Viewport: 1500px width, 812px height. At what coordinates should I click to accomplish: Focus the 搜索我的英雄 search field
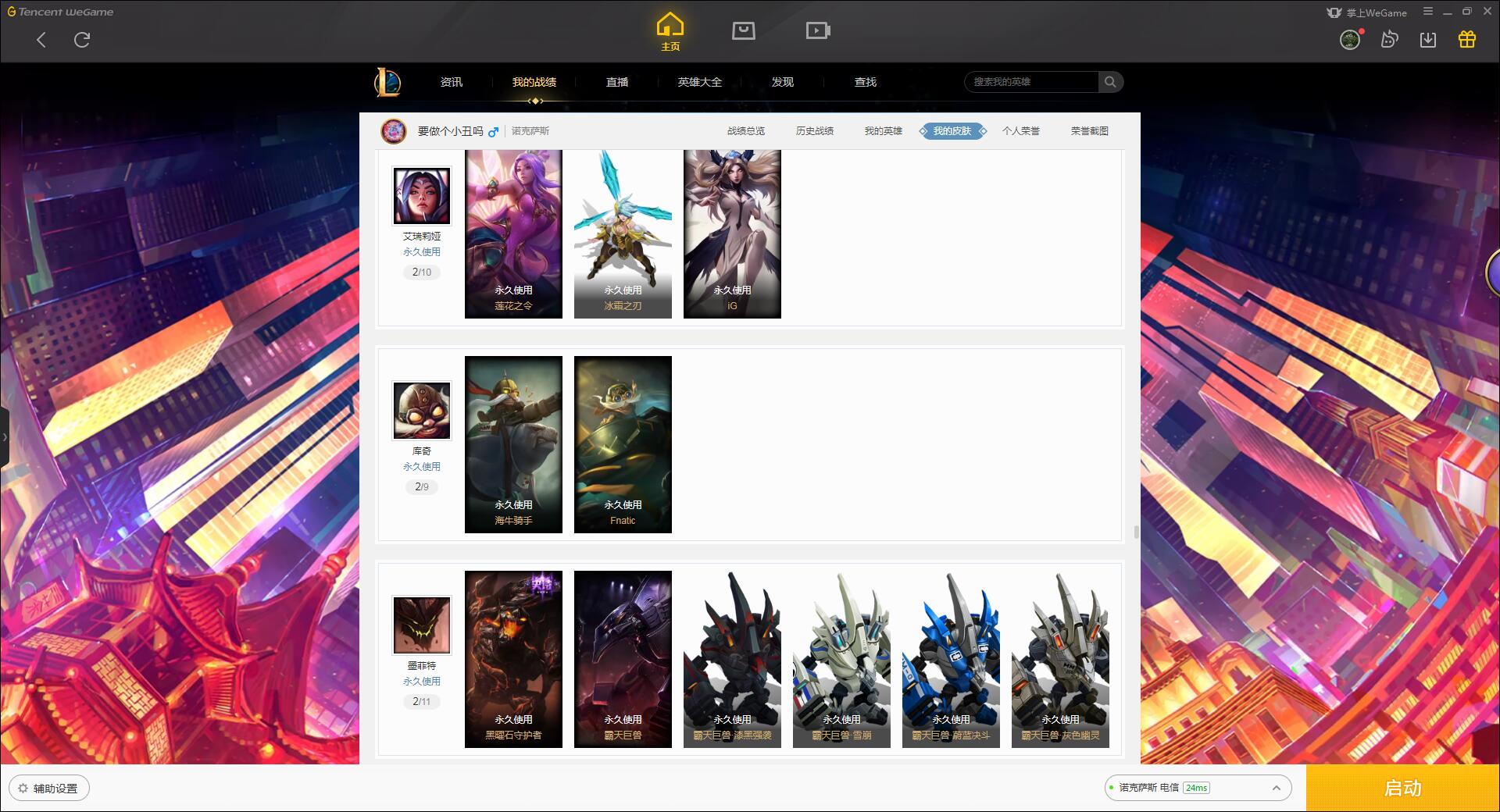pyautogui.click(x=1032, y=82)
